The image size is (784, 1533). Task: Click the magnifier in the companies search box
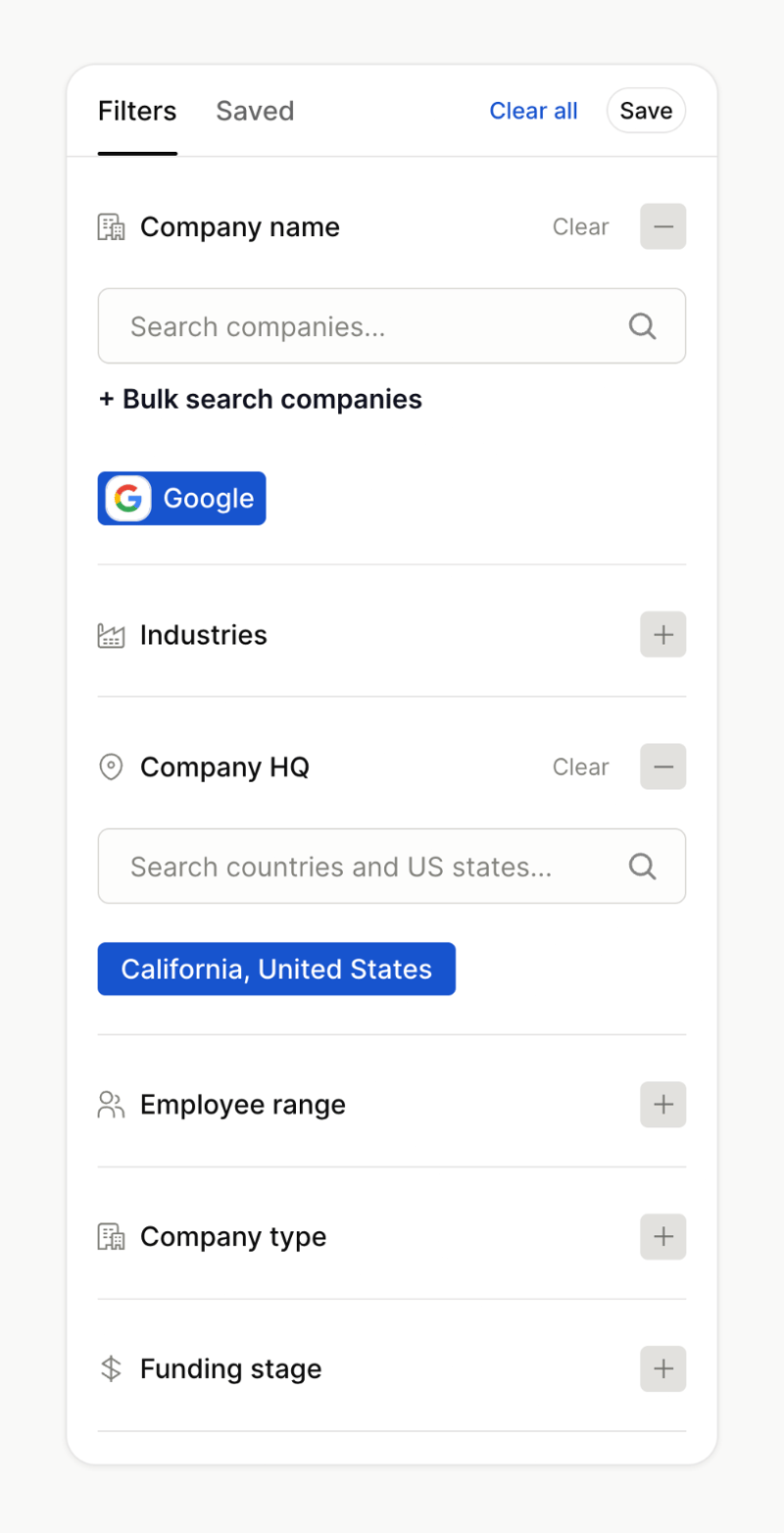pos(642,325)
